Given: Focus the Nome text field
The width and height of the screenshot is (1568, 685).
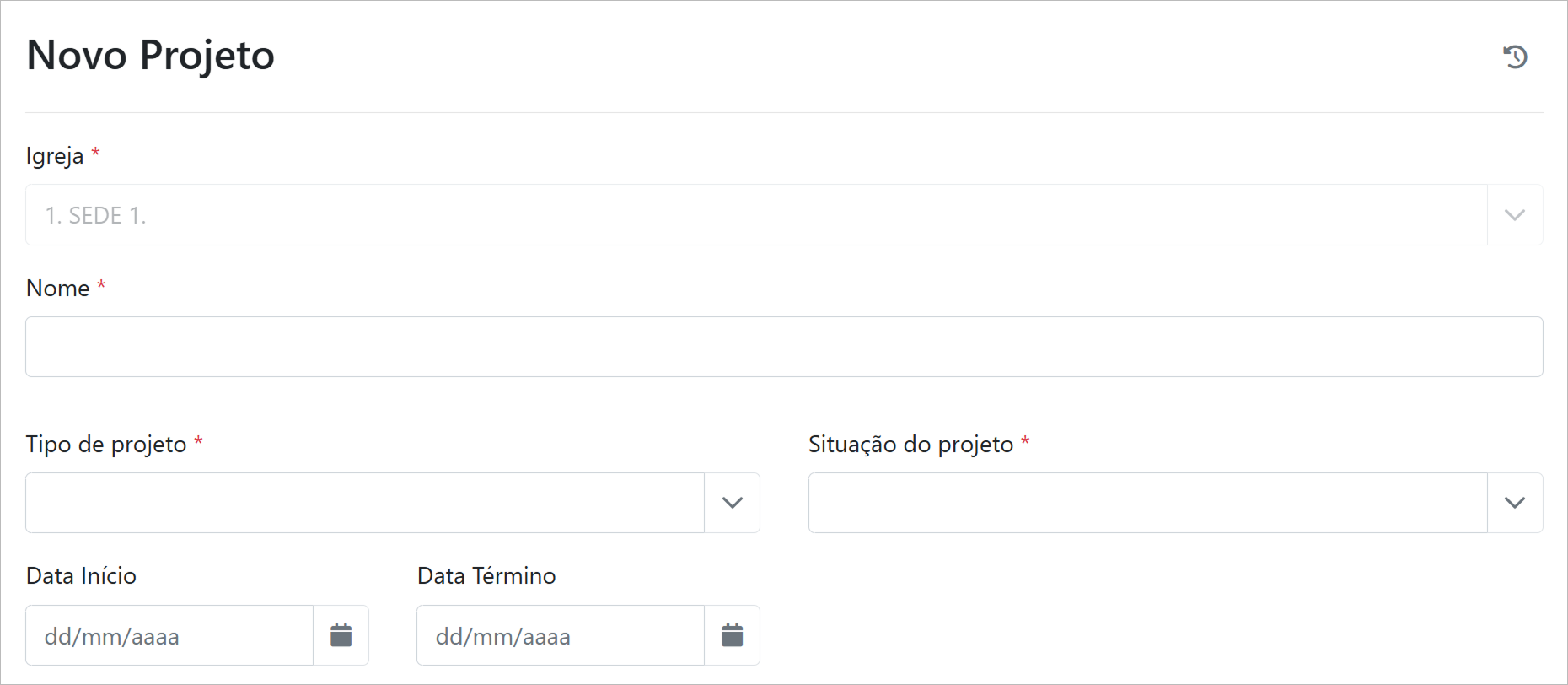Looking at the screenshot, I should [784, 347].
